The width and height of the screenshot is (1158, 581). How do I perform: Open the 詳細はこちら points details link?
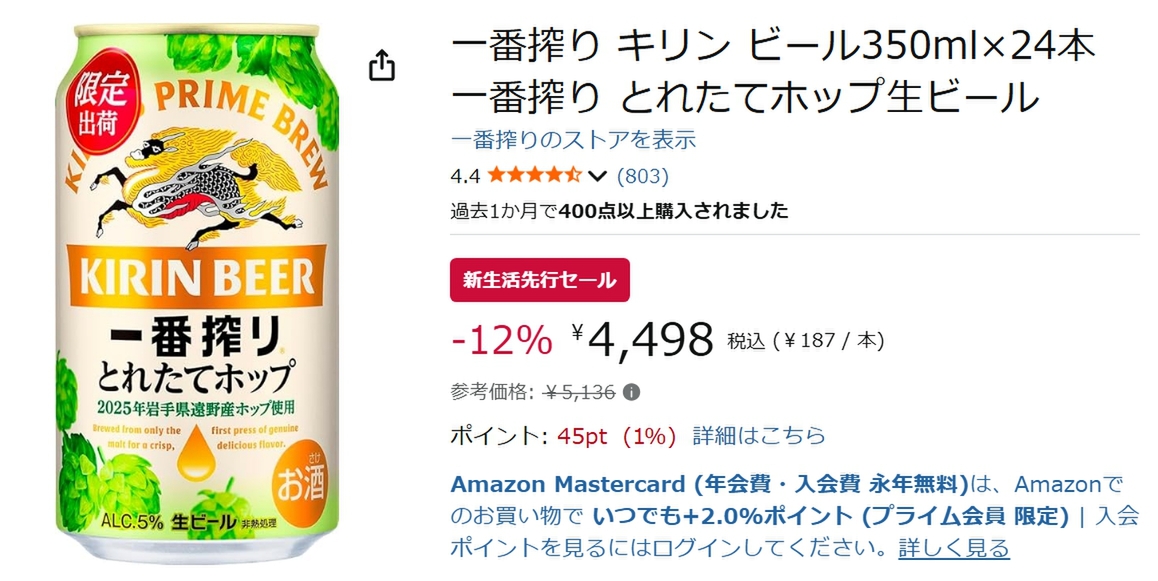[x=759, y=435]
